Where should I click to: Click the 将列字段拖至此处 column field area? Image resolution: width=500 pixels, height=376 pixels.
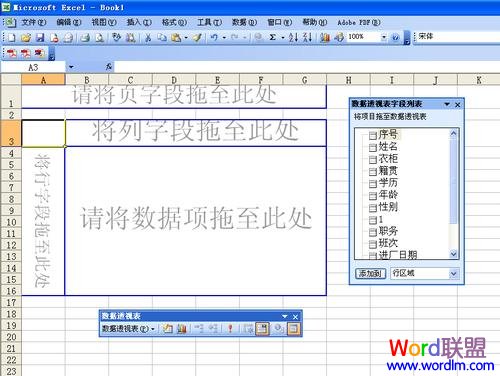click(x=196, y=133)
